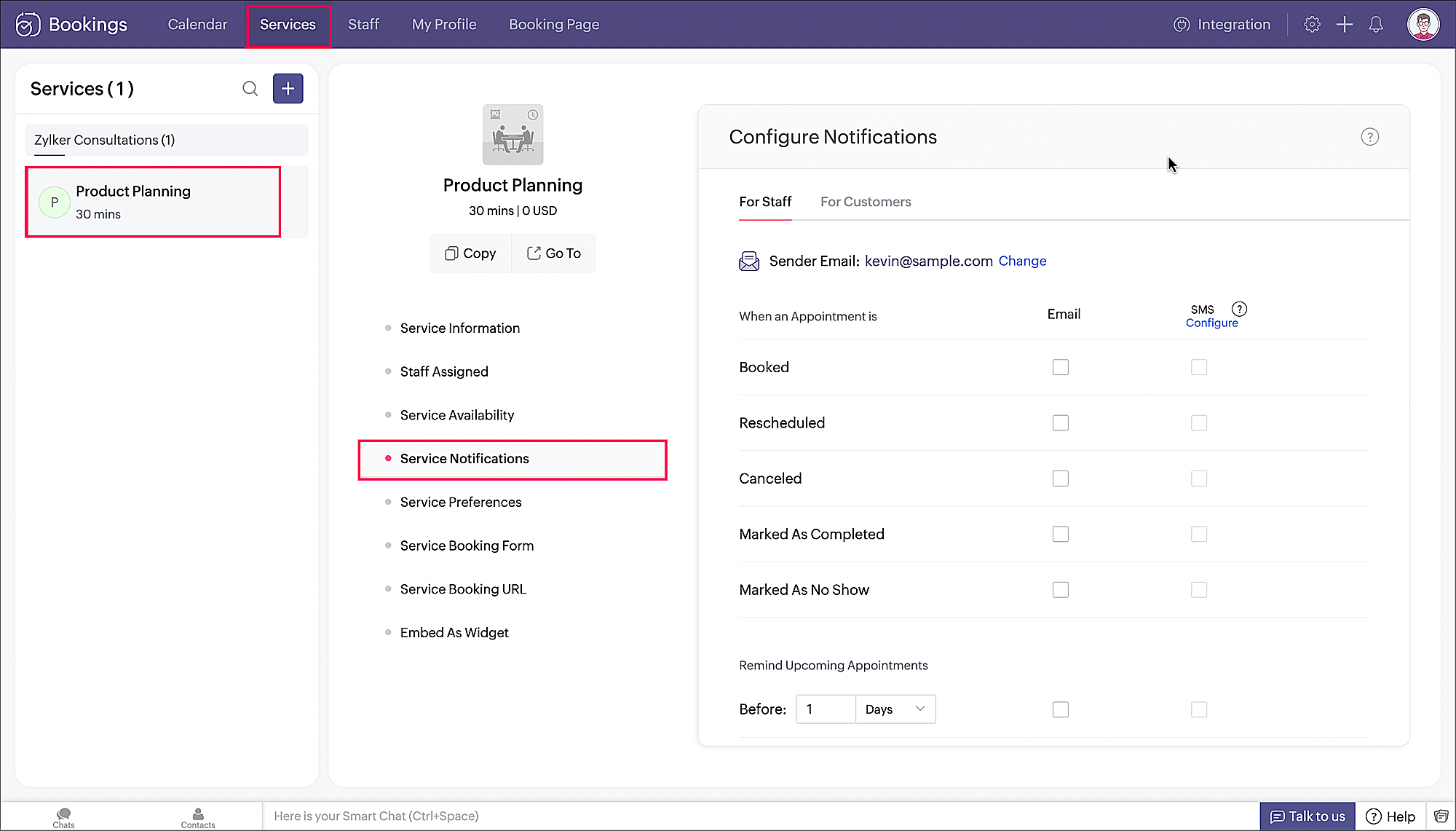
Task: Open the Days reminder unit dropdown
Action: [x=895, y=709]
